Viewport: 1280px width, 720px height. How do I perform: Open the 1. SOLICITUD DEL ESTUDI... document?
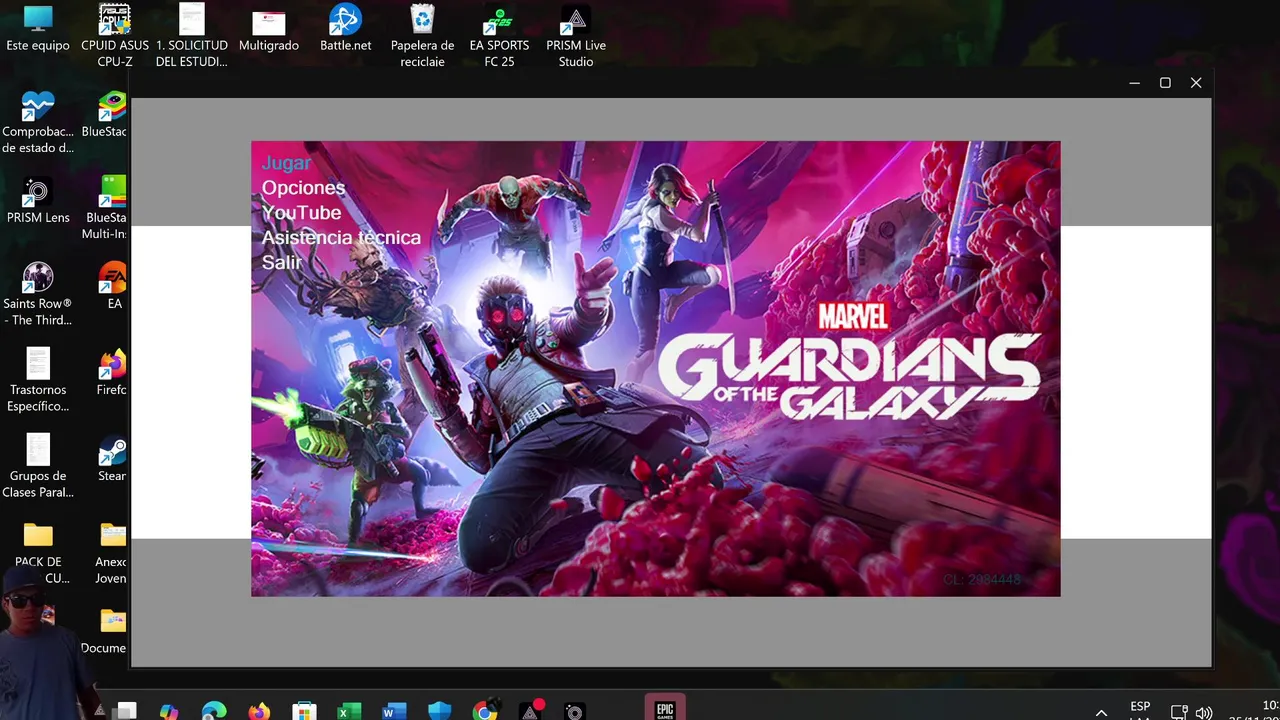pyautogui.click(x=192, y=35)
